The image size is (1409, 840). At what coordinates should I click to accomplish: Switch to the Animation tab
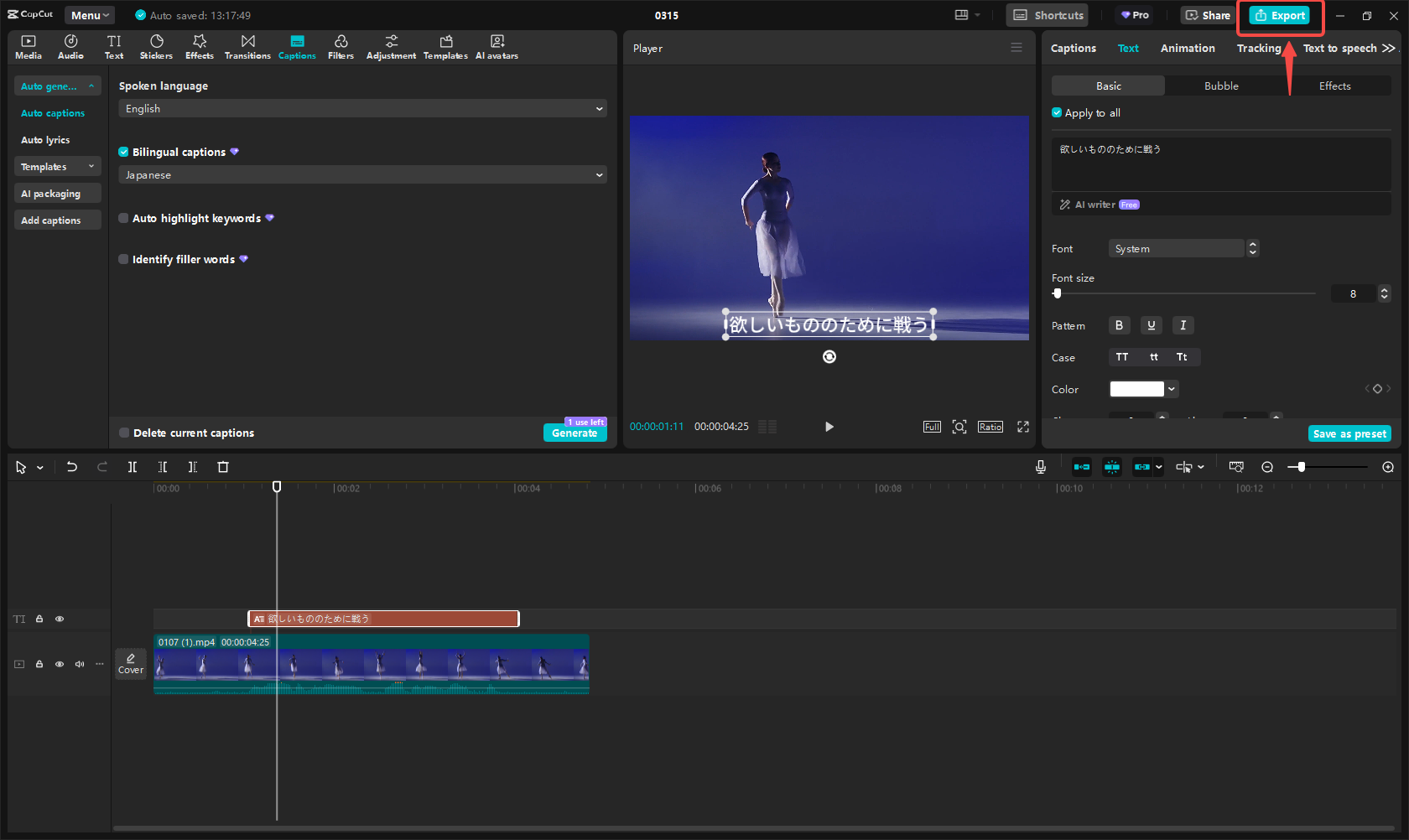pos(1188,49)
